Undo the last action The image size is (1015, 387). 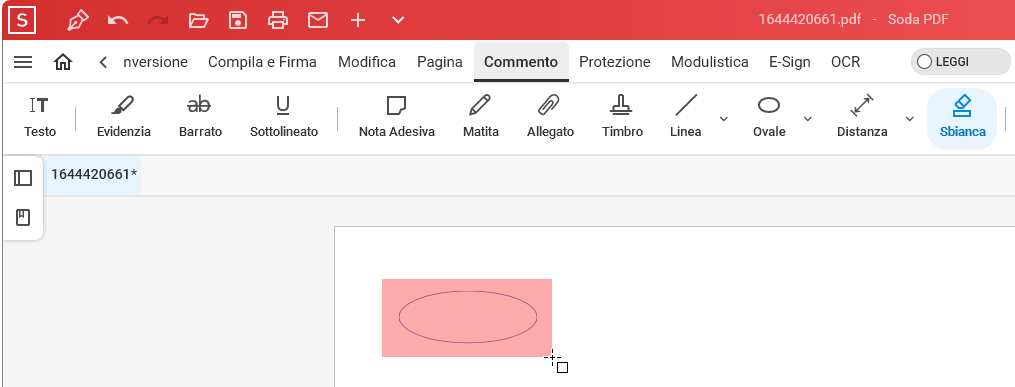(x=117, y=20)
